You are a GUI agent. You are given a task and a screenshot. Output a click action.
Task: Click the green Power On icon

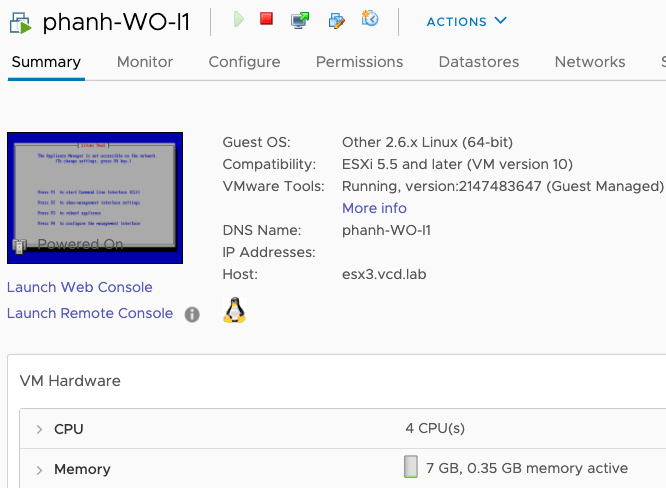[238, 19]
